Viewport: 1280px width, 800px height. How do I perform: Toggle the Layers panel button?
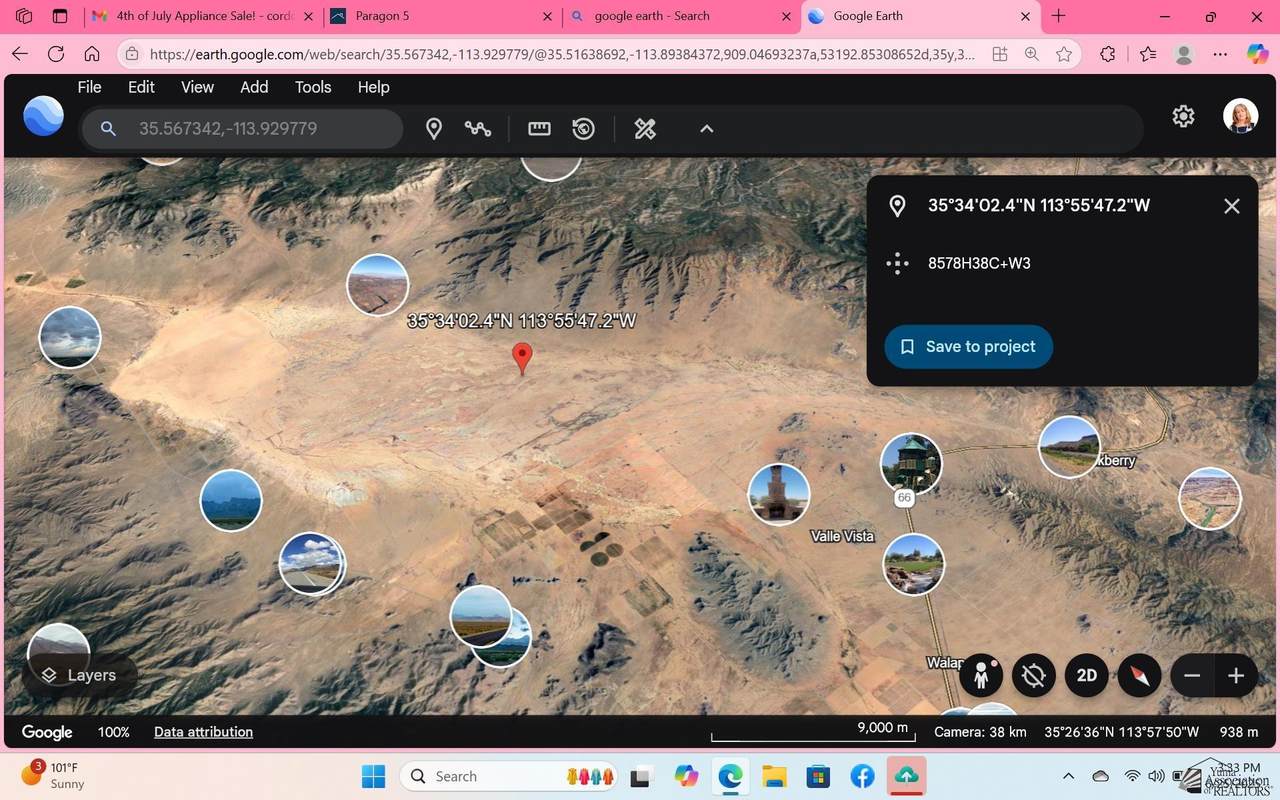click(x=79, y=676)
